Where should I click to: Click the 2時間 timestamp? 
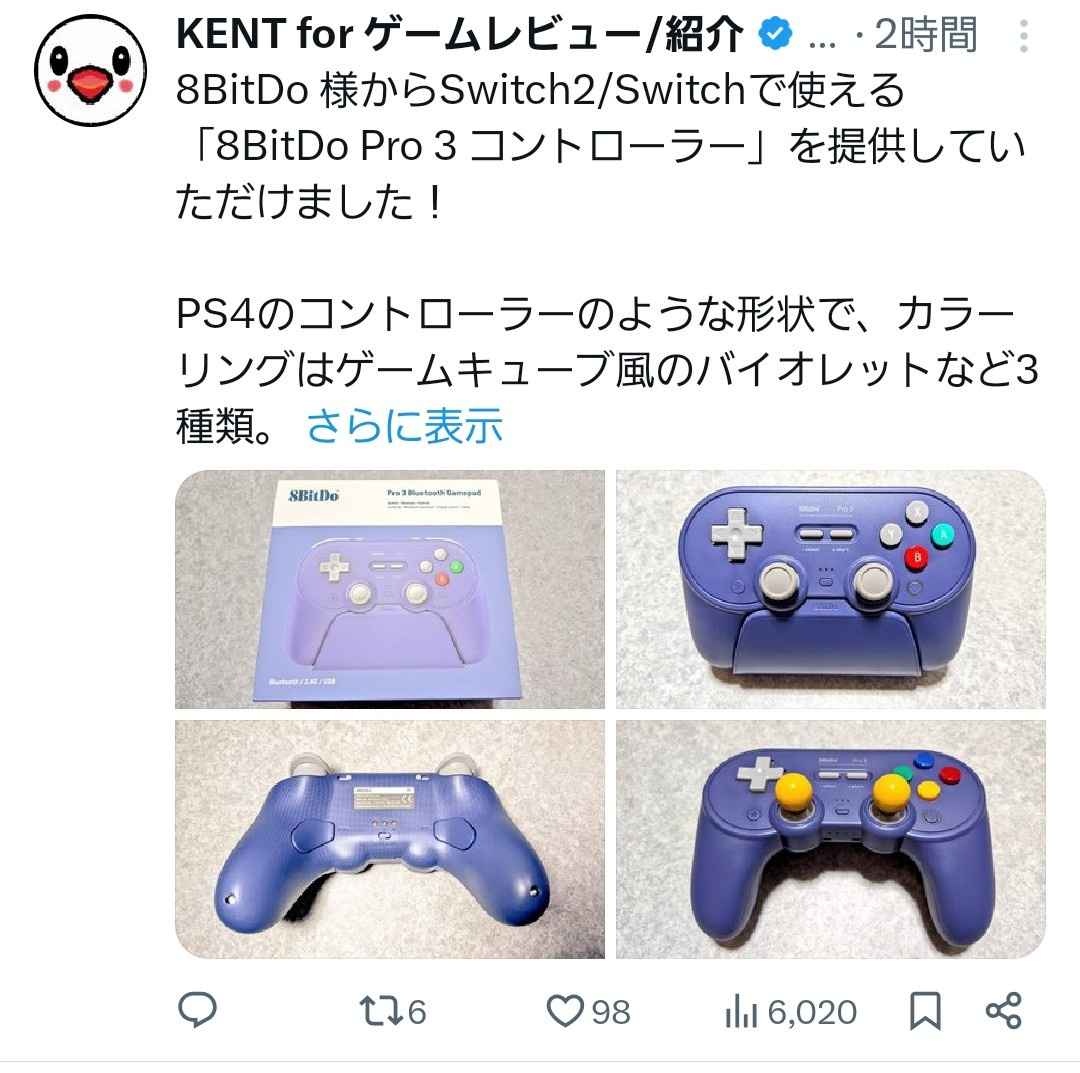tap(926, 34)
